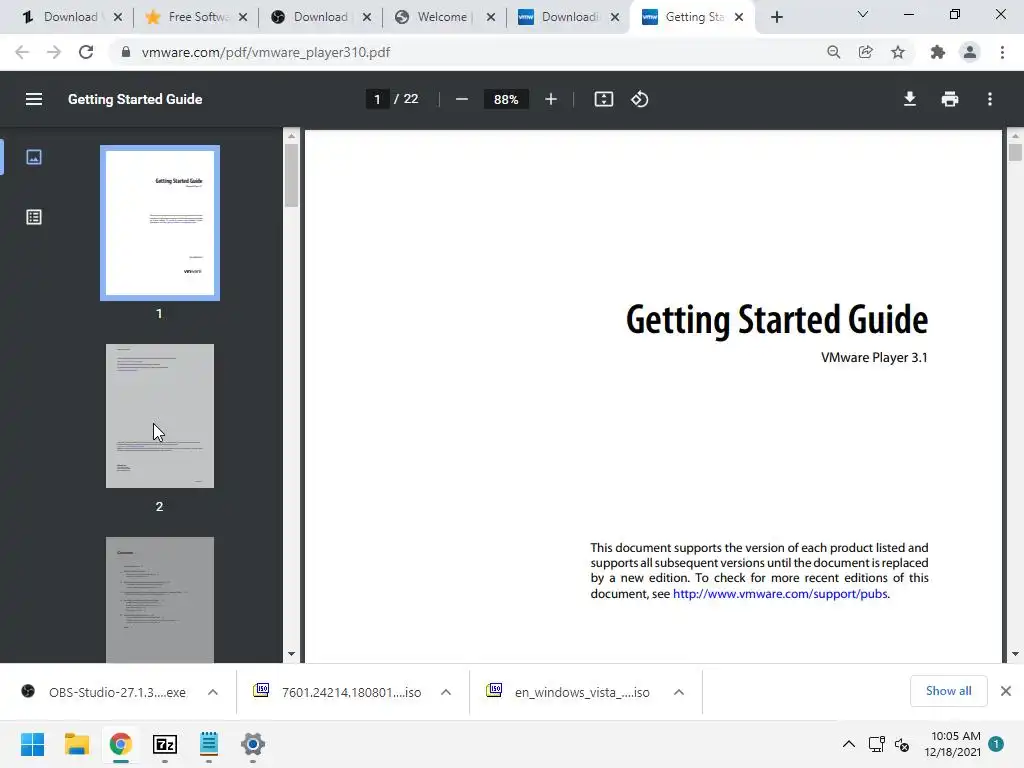Rotate the PDF counterclockwise

coord(639,99)
